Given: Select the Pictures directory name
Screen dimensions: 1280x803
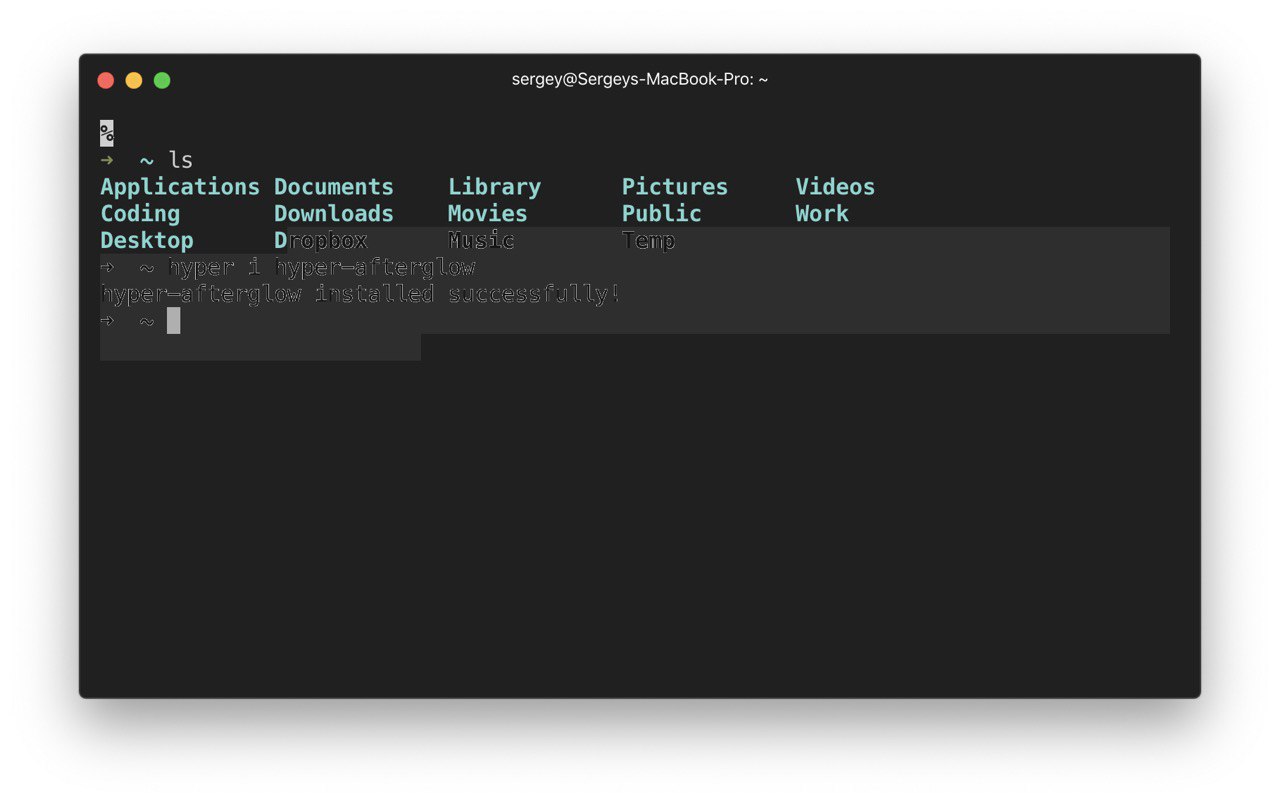Looking at the screenshot, I should 675,187.
